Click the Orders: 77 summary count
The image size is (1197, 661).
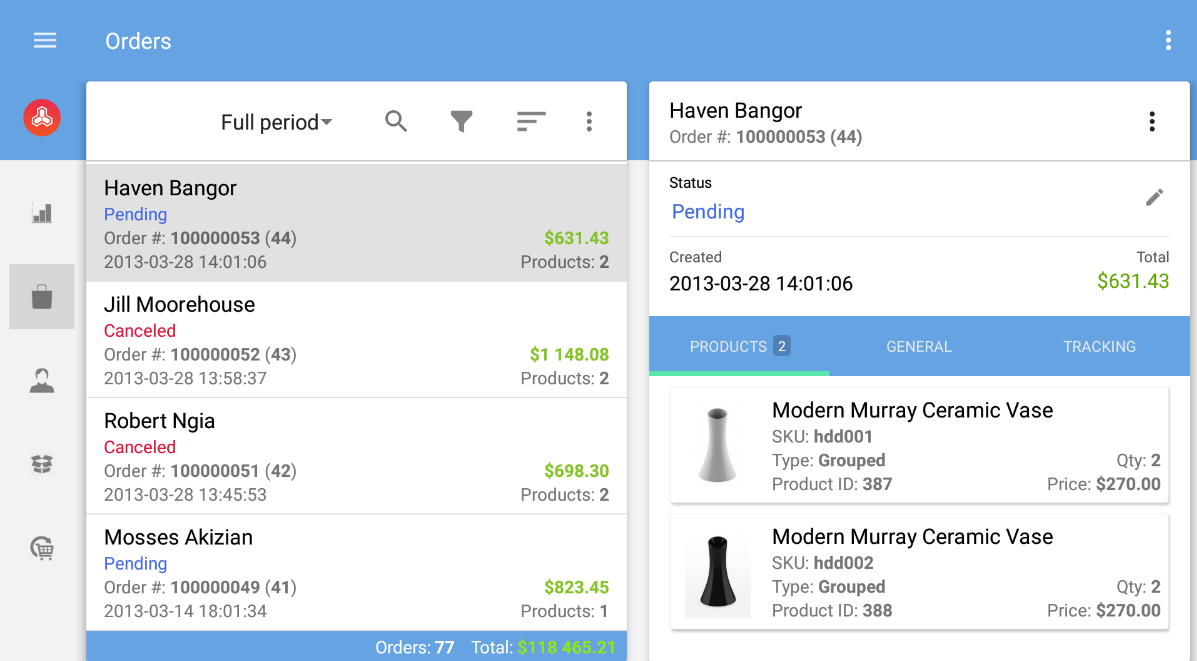click(x=415, y=647)
